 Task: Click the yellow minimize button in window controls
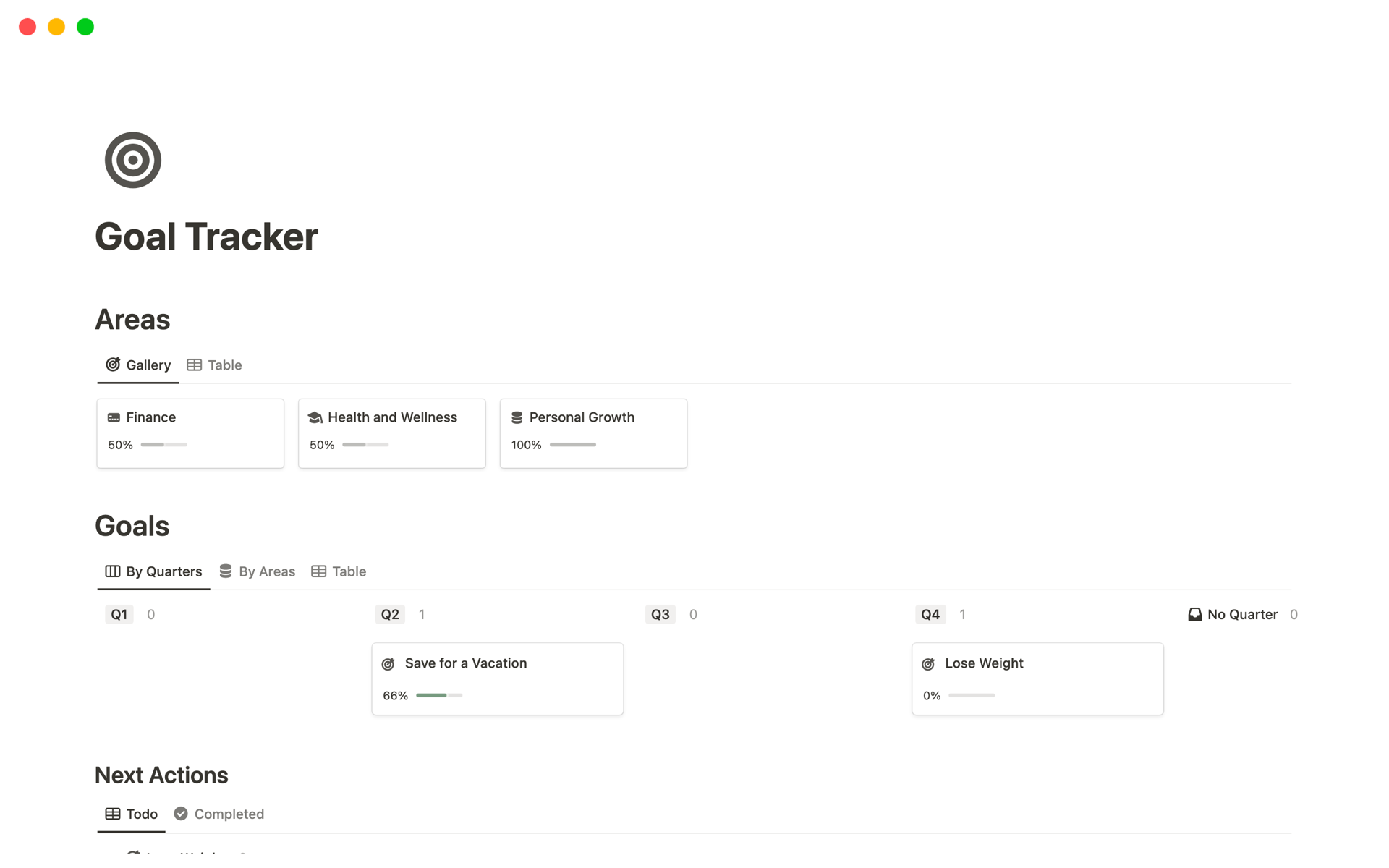pyautogui.click(x=56, y=26)
